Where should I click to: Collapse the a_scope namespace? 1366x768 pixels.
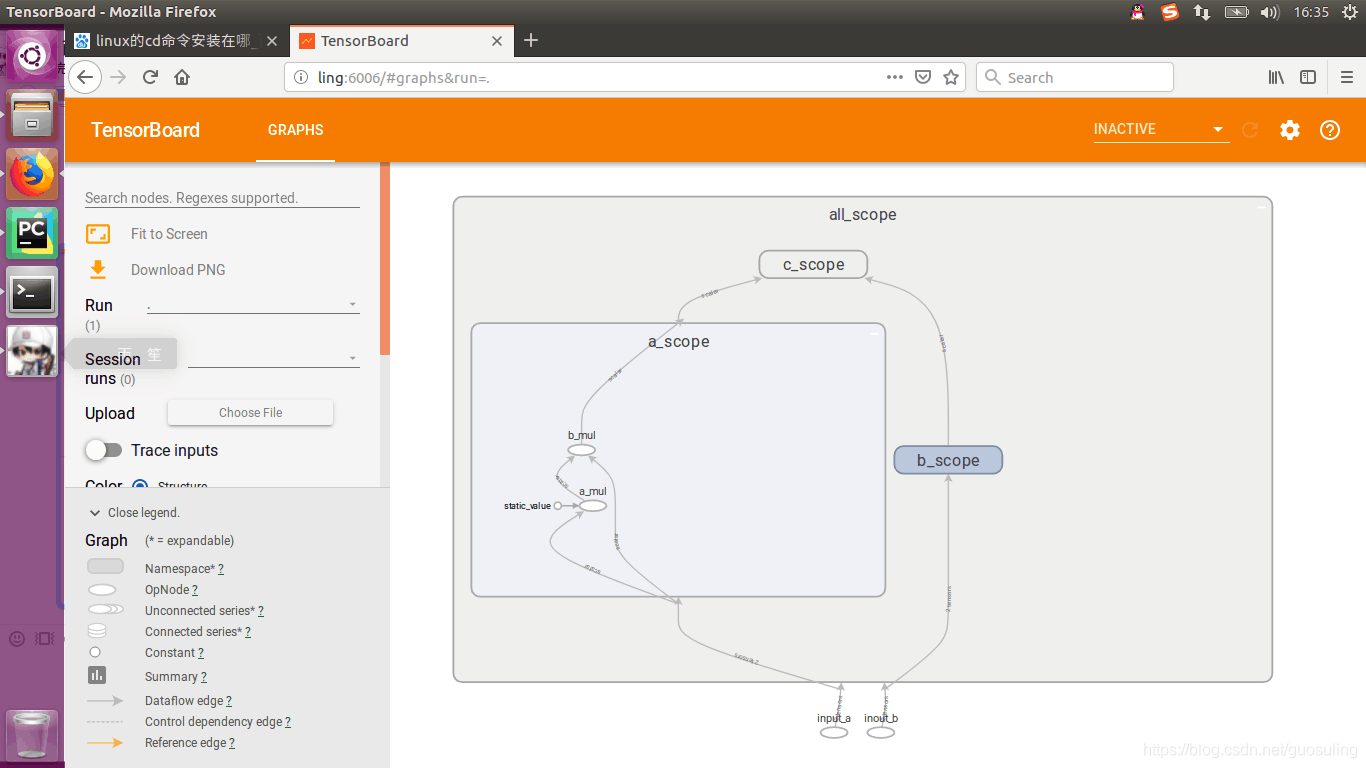pyautogui.click(x=875, y=332)
